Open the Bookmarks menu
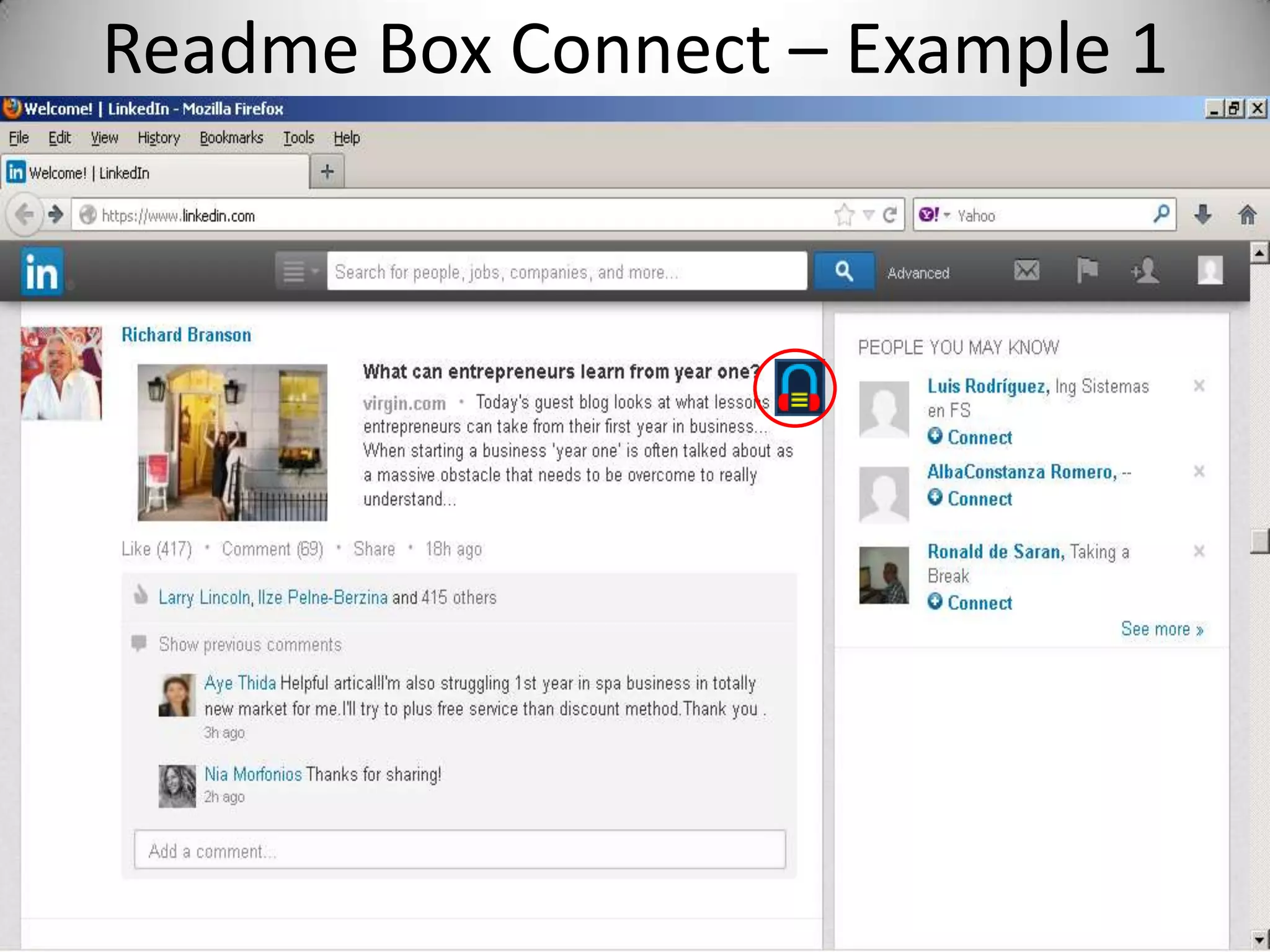This screenshot has width=1270, height=952. (x=231, y=138)
